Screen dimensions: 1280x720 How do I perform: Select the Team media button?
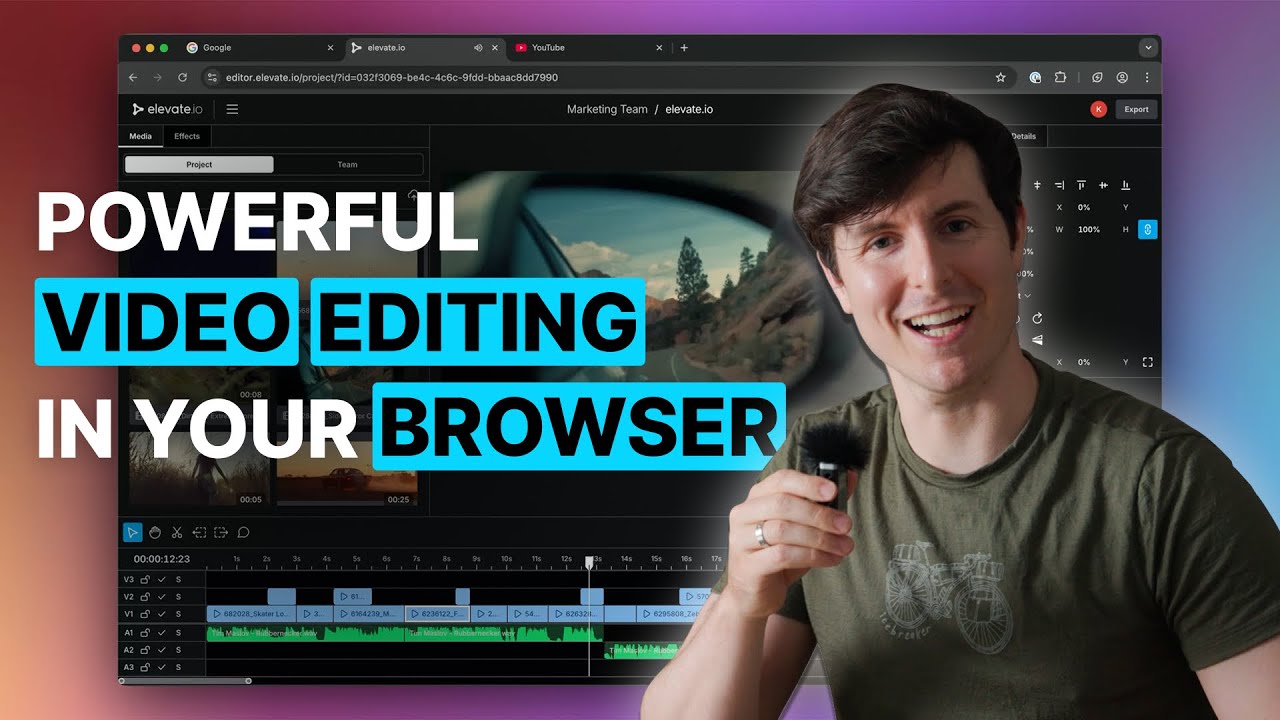click(347, 165)
